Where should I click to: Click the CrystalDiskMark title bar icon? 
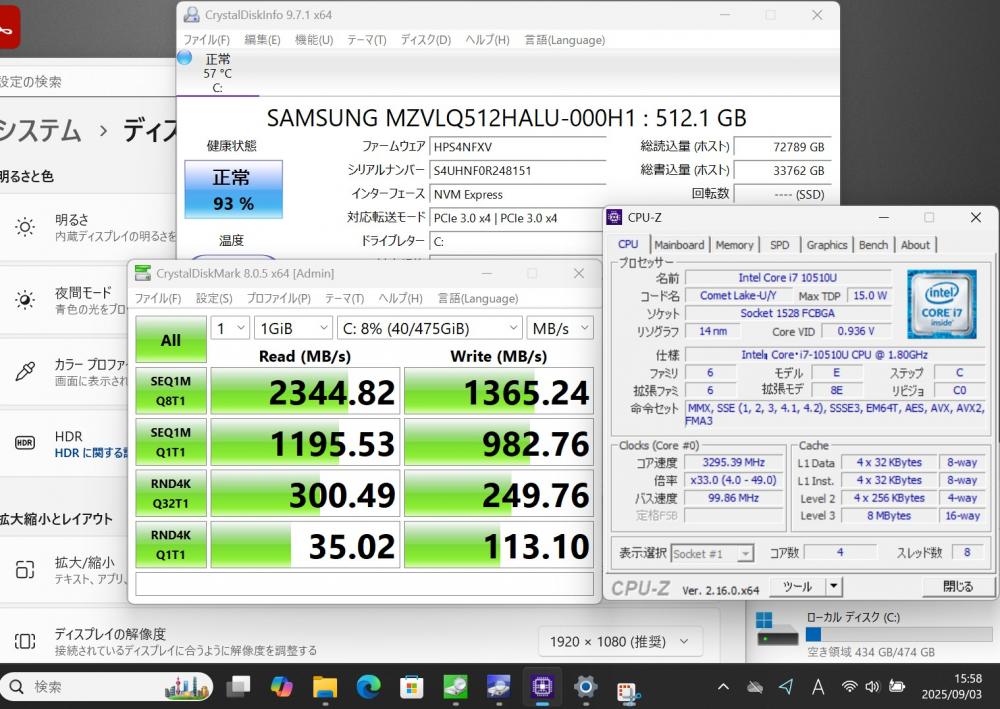pos(143,274)
